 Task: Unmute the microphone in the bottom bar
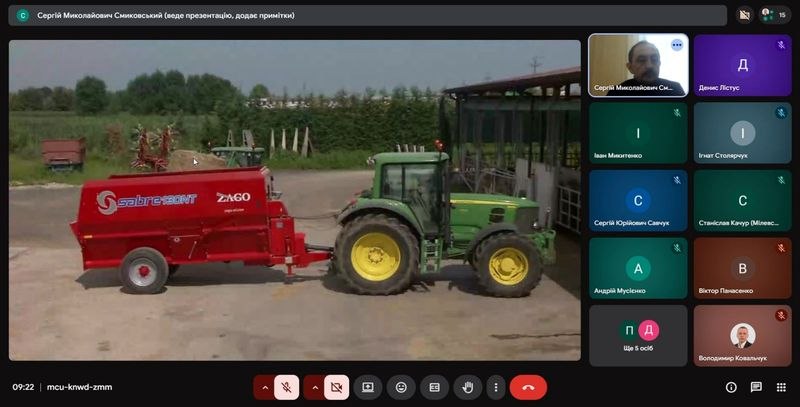(286, 387)
